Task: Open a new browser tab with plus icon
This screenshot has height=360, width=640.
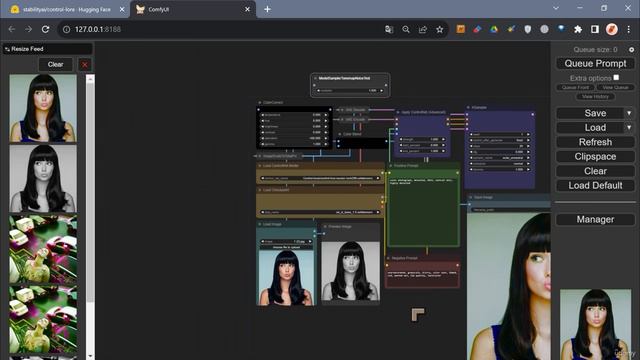Action: pyautogui.click(x=267, y=9)
